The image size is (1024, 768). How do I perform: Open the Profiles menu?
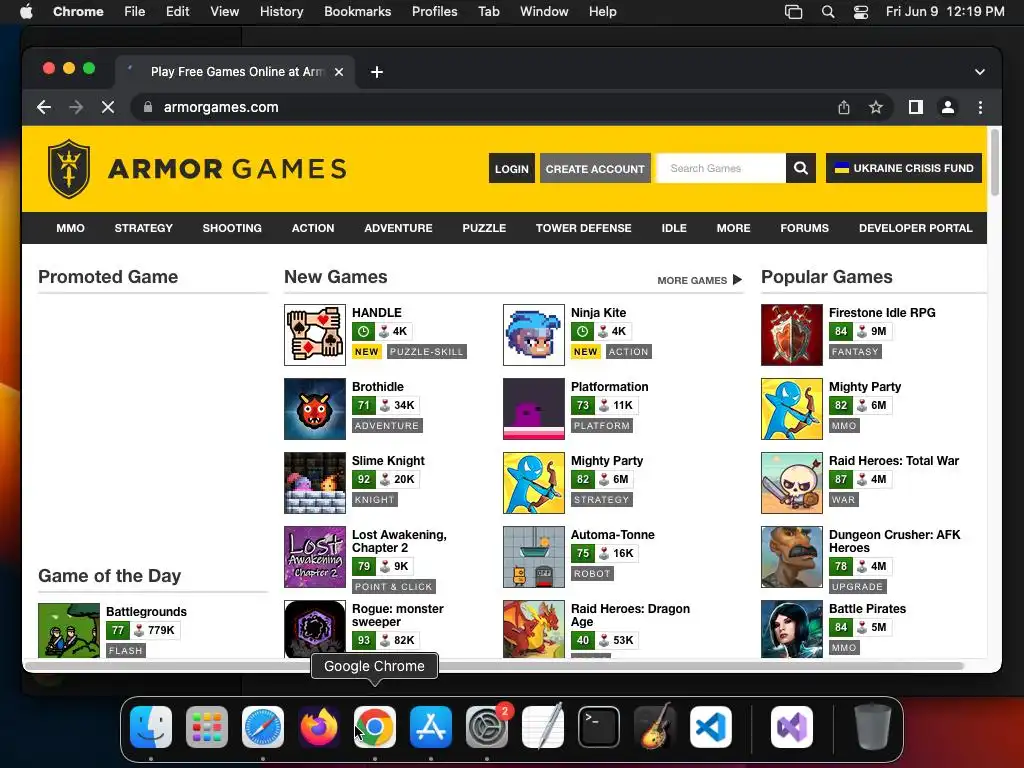(434, 12)
